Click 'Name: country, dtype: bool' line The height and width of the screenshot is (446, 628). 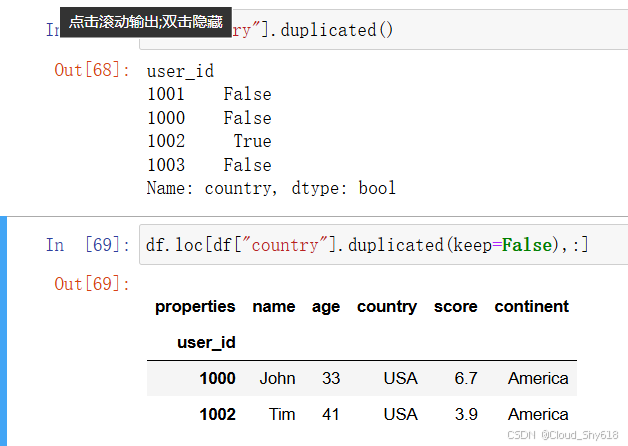point(271,188)
